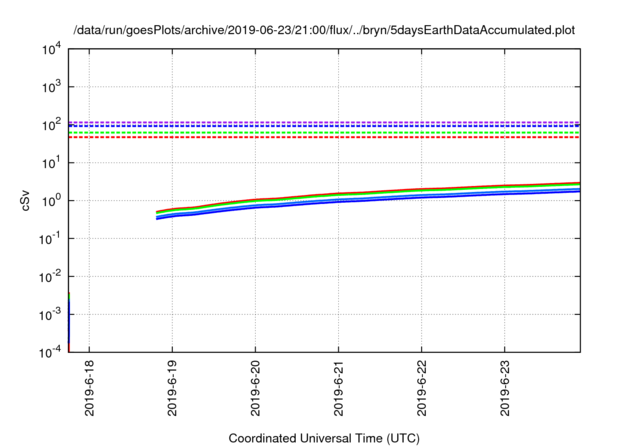640x448 pixels.
Task: Click the 10^1 y-axis tick label
Action: pos(52,162)
